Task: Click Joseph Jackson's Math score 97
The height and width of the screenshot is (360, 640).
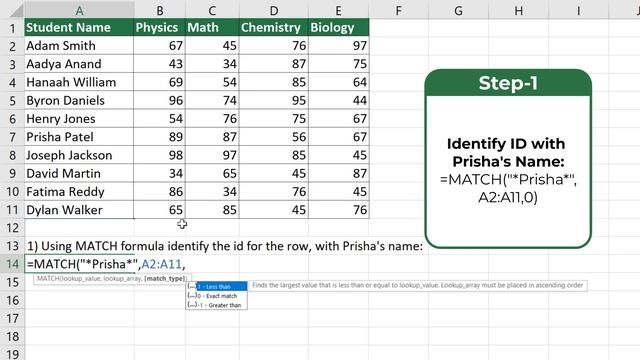Action: [212, 155]
